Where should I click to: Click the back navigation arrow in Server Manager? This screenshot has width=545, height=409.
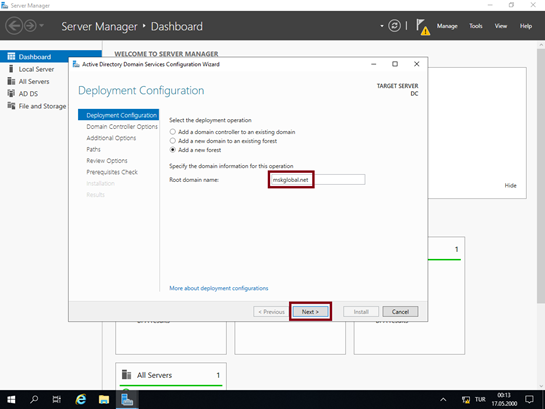[x=14, y=26]
